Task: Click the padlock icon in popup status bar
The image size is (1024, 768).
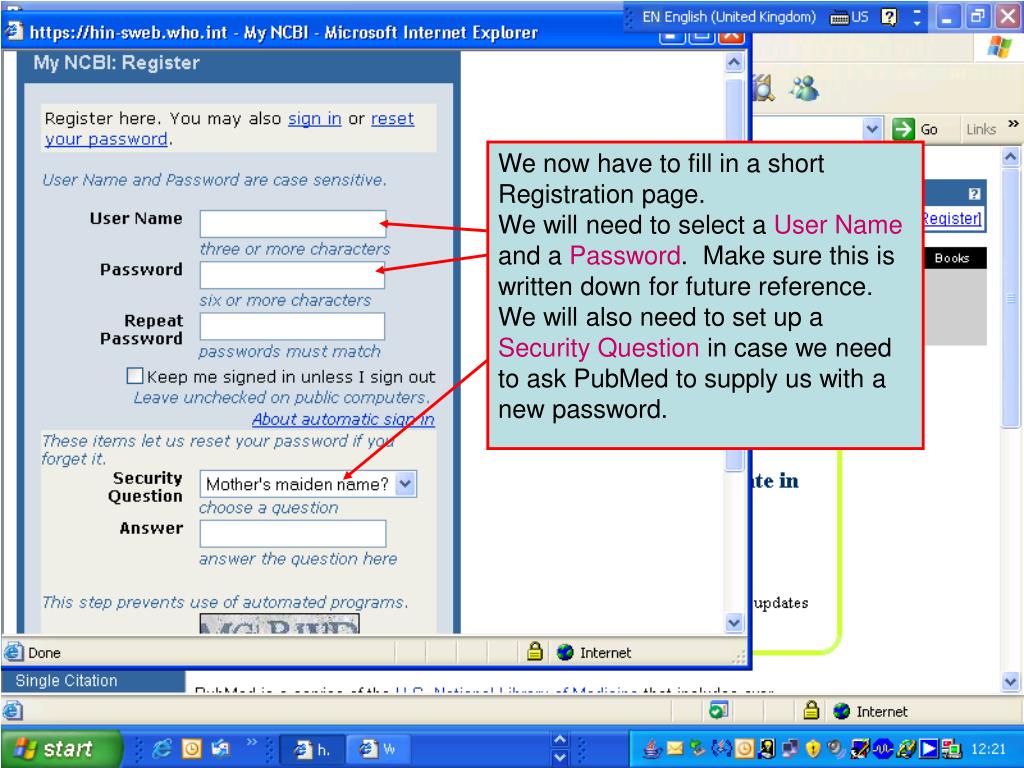Action: click(535, 651)
